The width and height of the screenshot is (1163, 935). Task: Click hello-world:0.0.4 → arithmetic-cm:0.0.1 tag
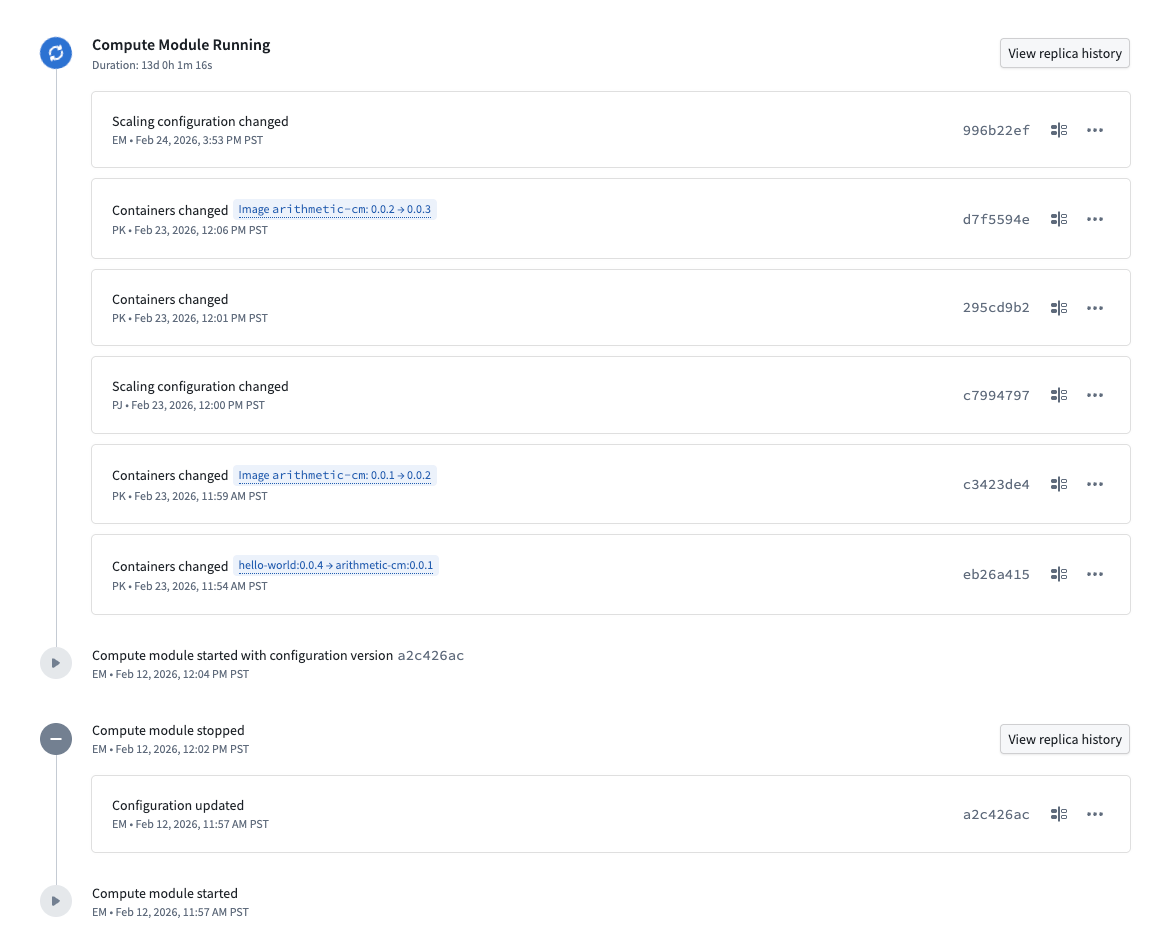click(335, 566)
